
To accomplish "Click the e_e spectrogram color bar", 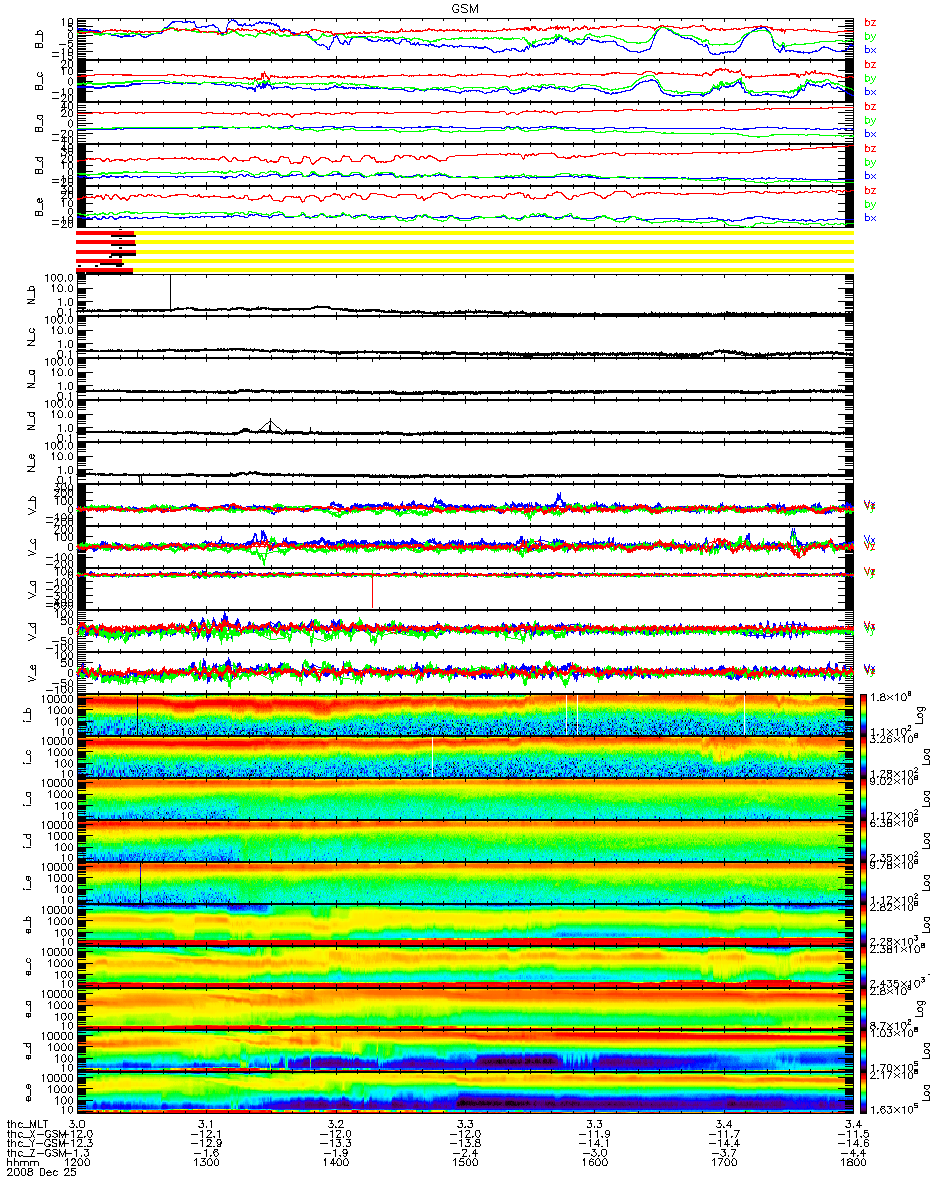I will pyautogui.click(x=864, y=1093).
